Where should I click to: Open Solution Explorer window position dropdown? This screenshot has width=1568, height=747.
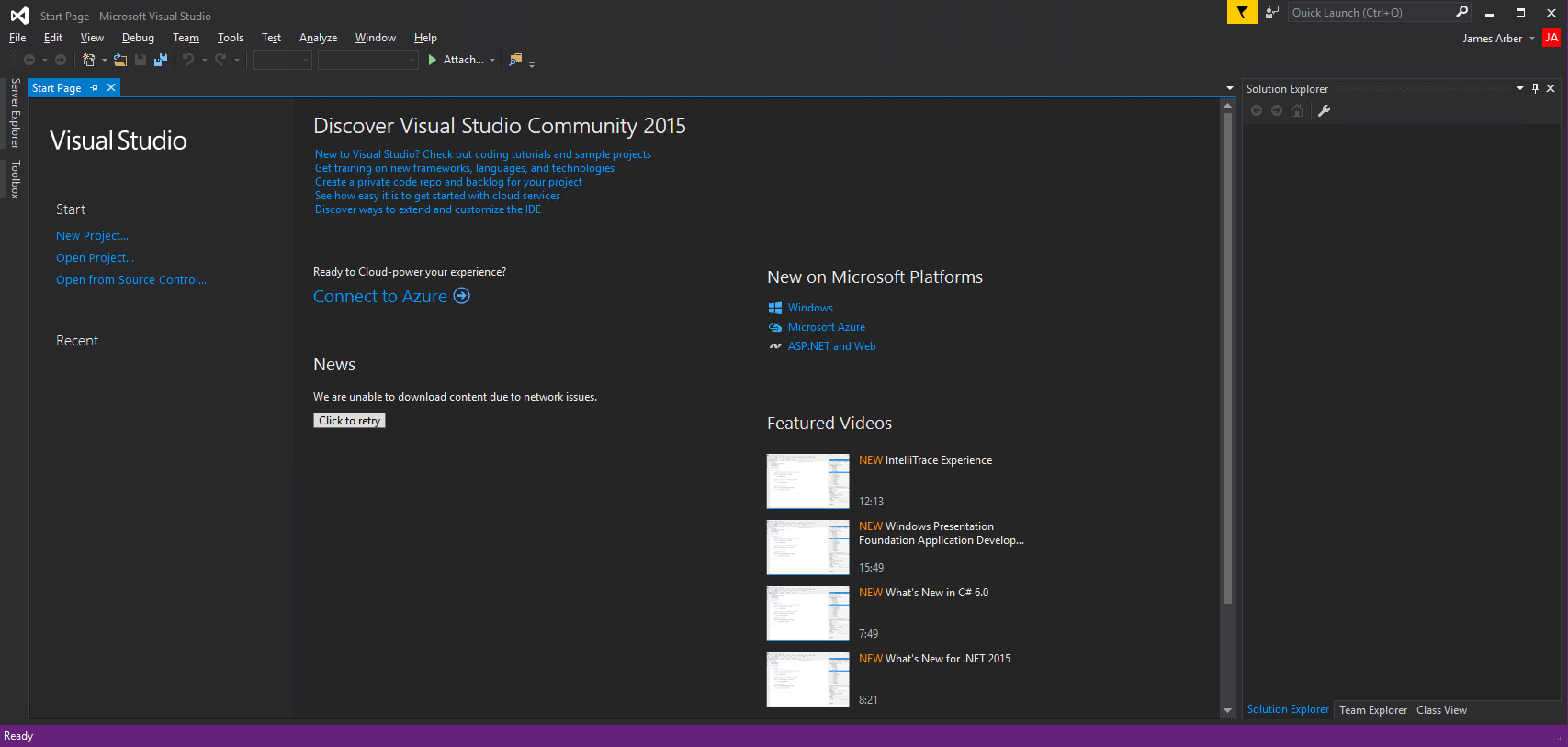click(1520, 88)
